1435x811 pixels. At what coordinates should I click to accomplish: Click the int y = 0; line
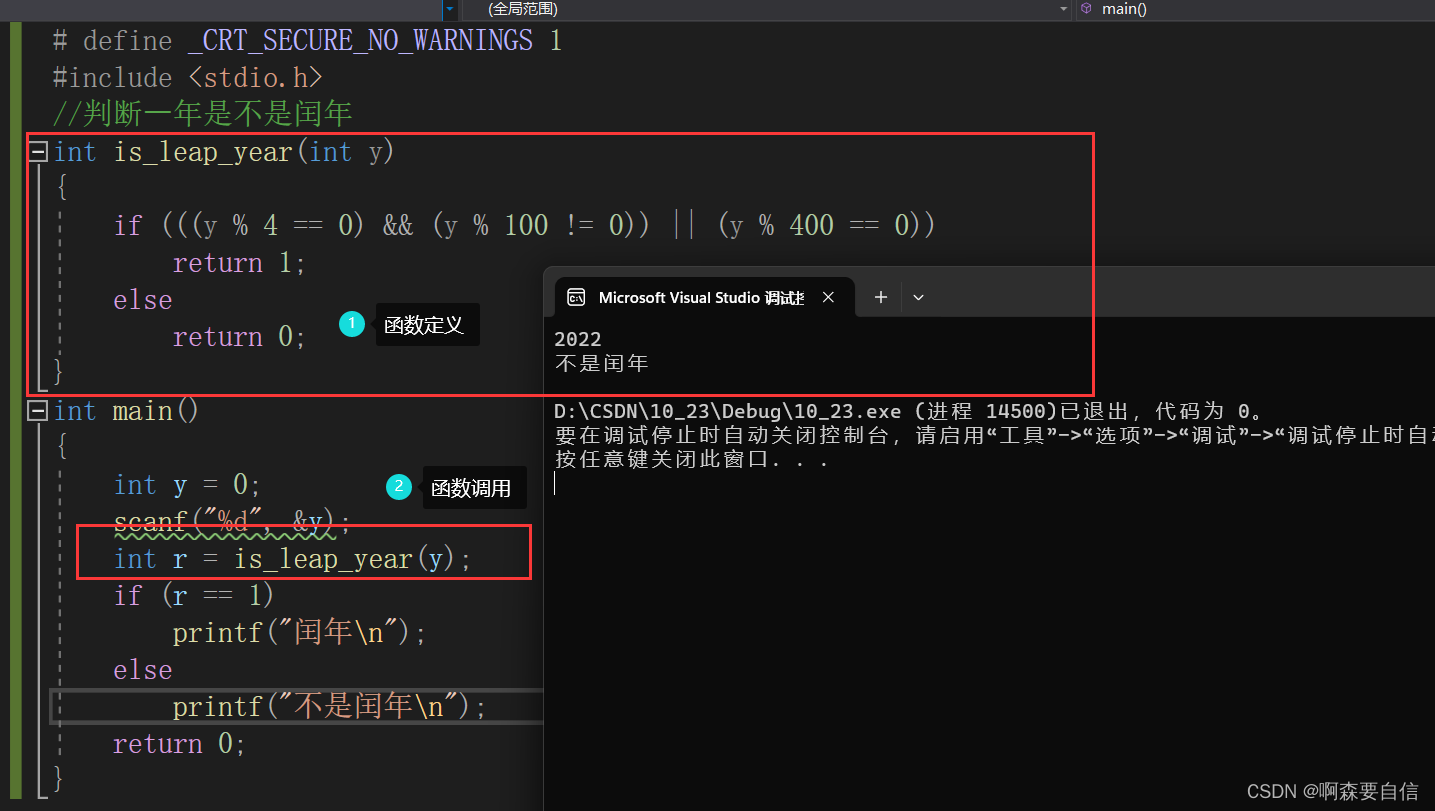coord(187,485)
